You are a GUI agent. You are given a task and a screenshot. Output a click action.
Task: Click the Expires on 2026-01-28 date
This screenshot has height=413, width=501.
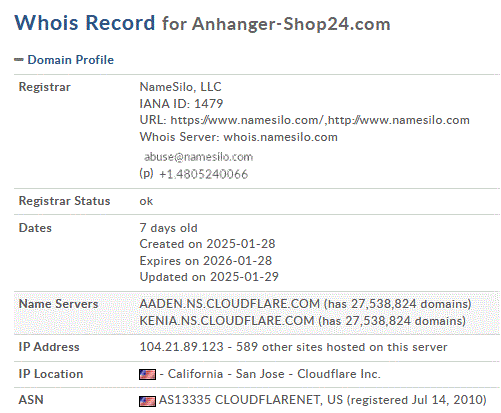(206, 261)
